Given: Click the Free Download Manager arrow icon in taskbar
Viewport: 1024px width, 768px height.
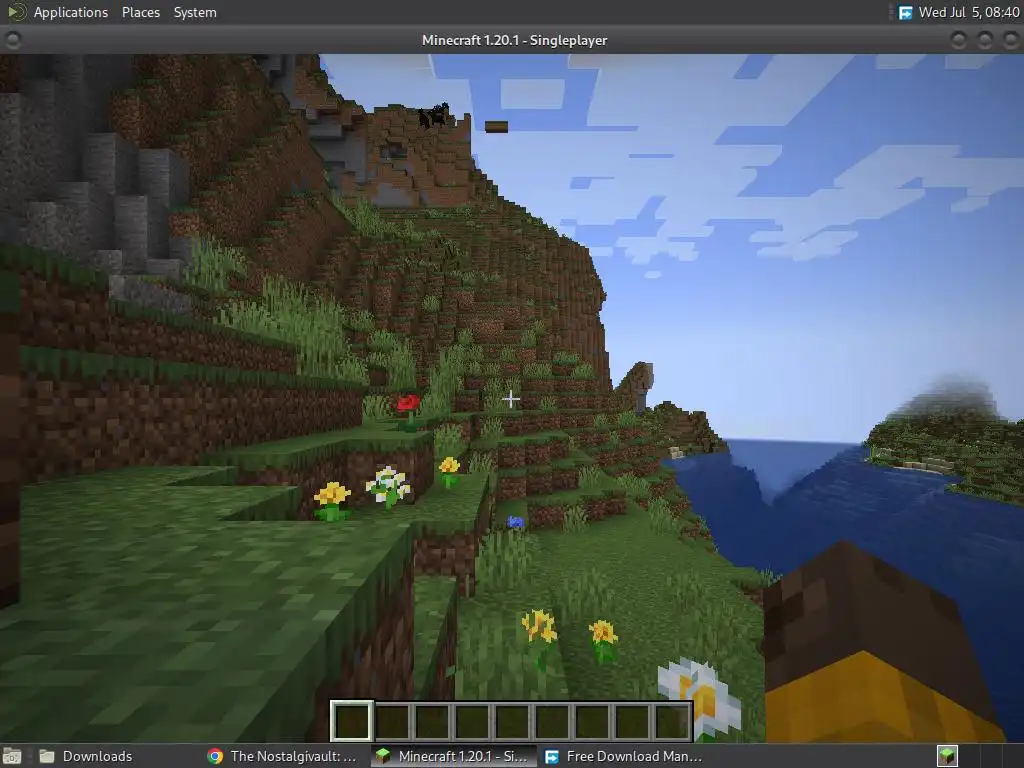Looking at the screenshot, I should pos(552,756).
